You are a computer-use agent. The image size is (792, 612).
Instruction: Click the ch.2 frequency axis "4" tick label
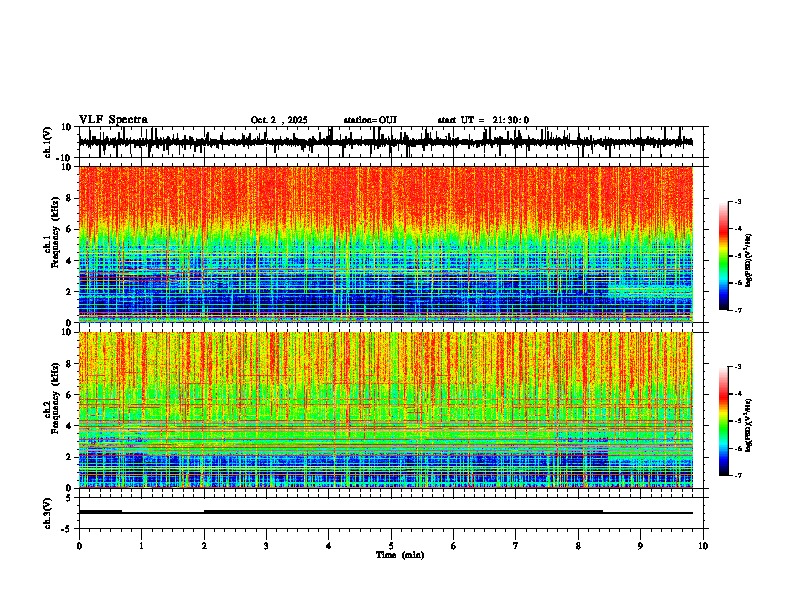tap(70, 426)
